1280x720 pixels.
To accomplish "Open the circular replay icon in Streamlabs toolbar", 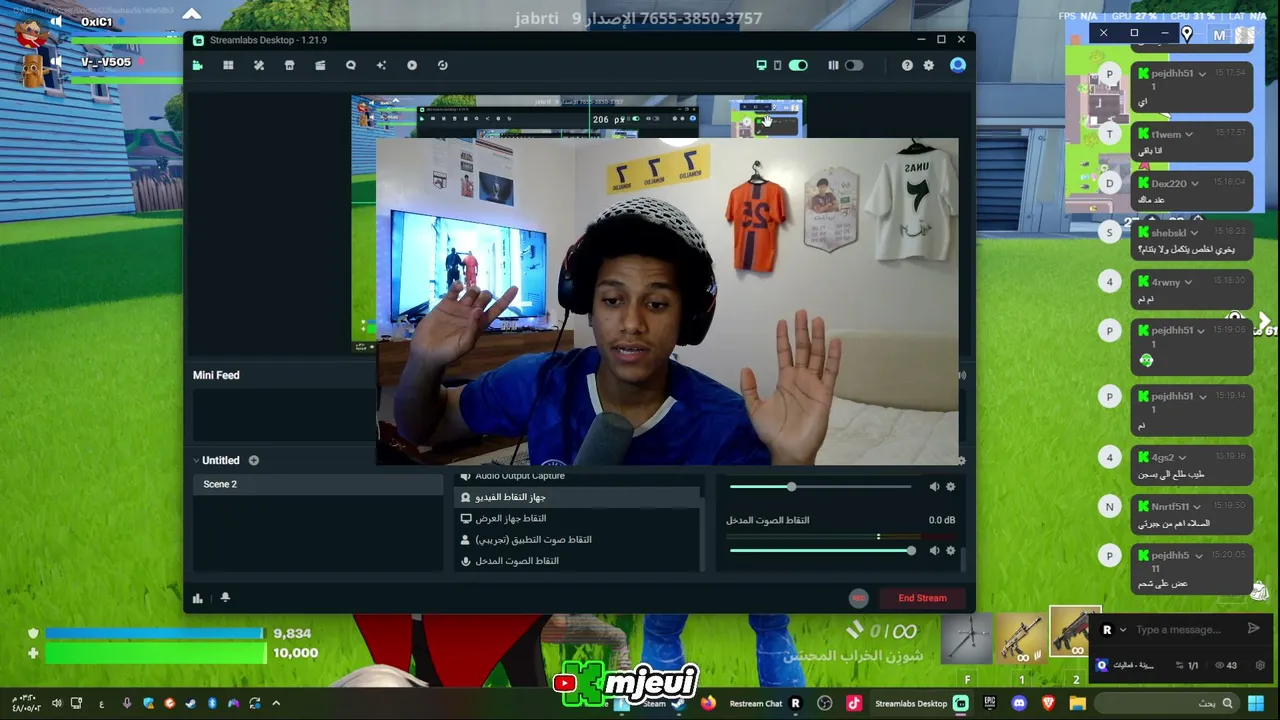I will tap(442, 65).
